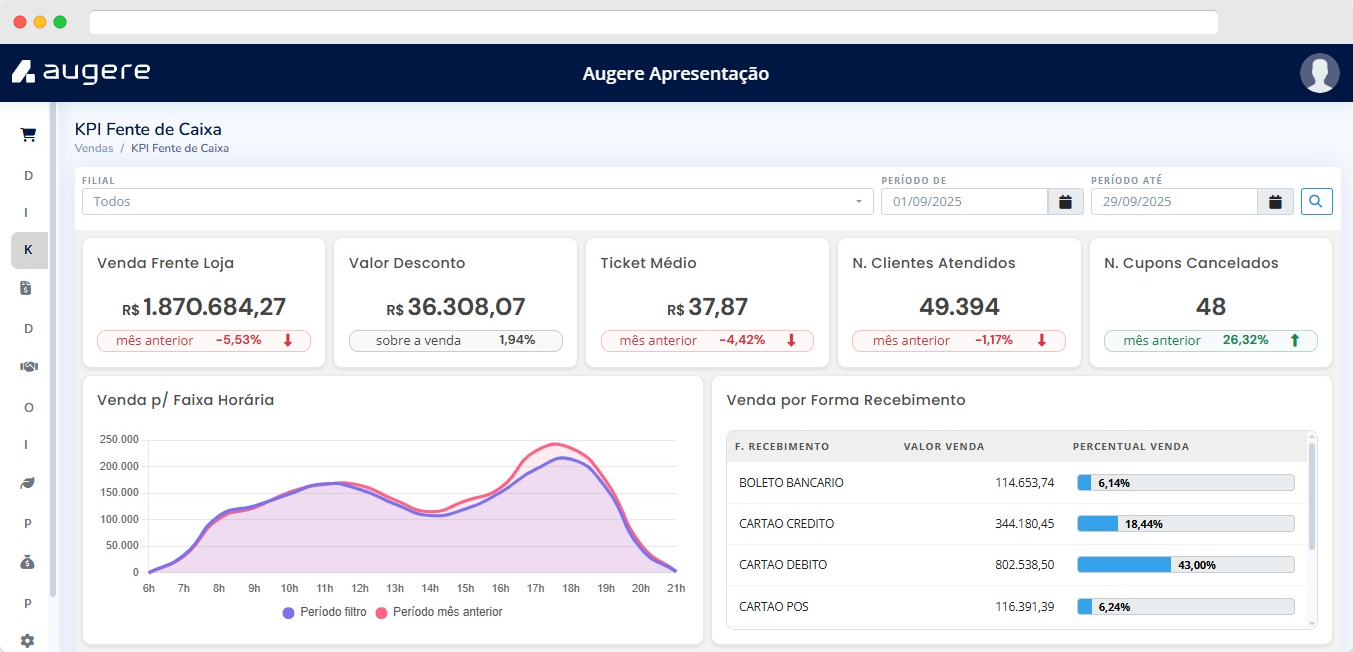Viewport: 1353px width, 652px height.
Task: Expand the Filial dropdown showing Todos
Action: click(478, 202)
